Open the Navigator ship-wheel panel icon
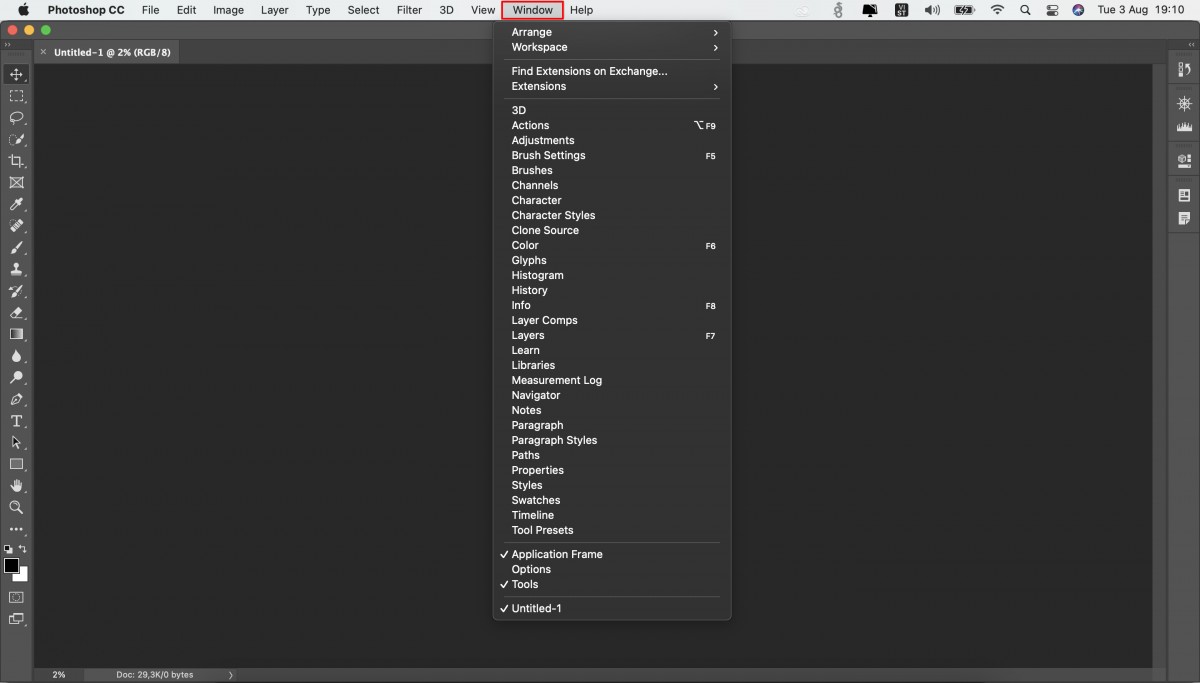Image resolution: width=1200 pixels, height=683 pixels. coord(1185,104)
